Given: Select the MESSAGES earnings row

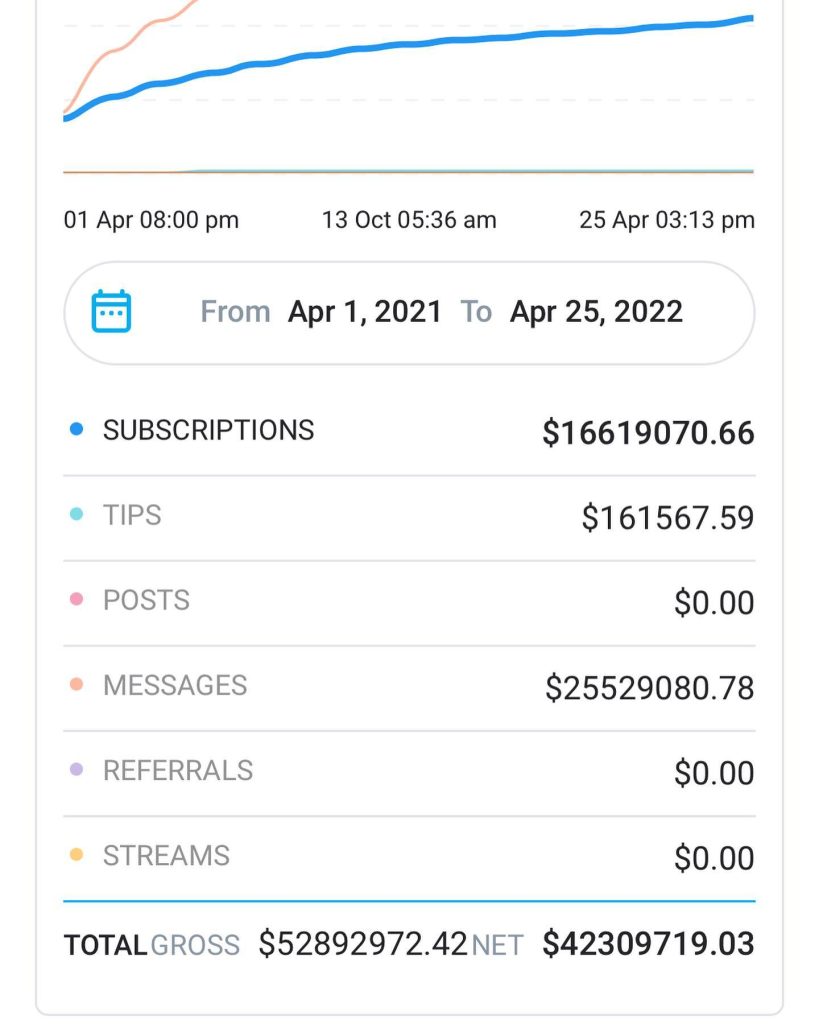Looking at the screenshot, I should [410, 686].
